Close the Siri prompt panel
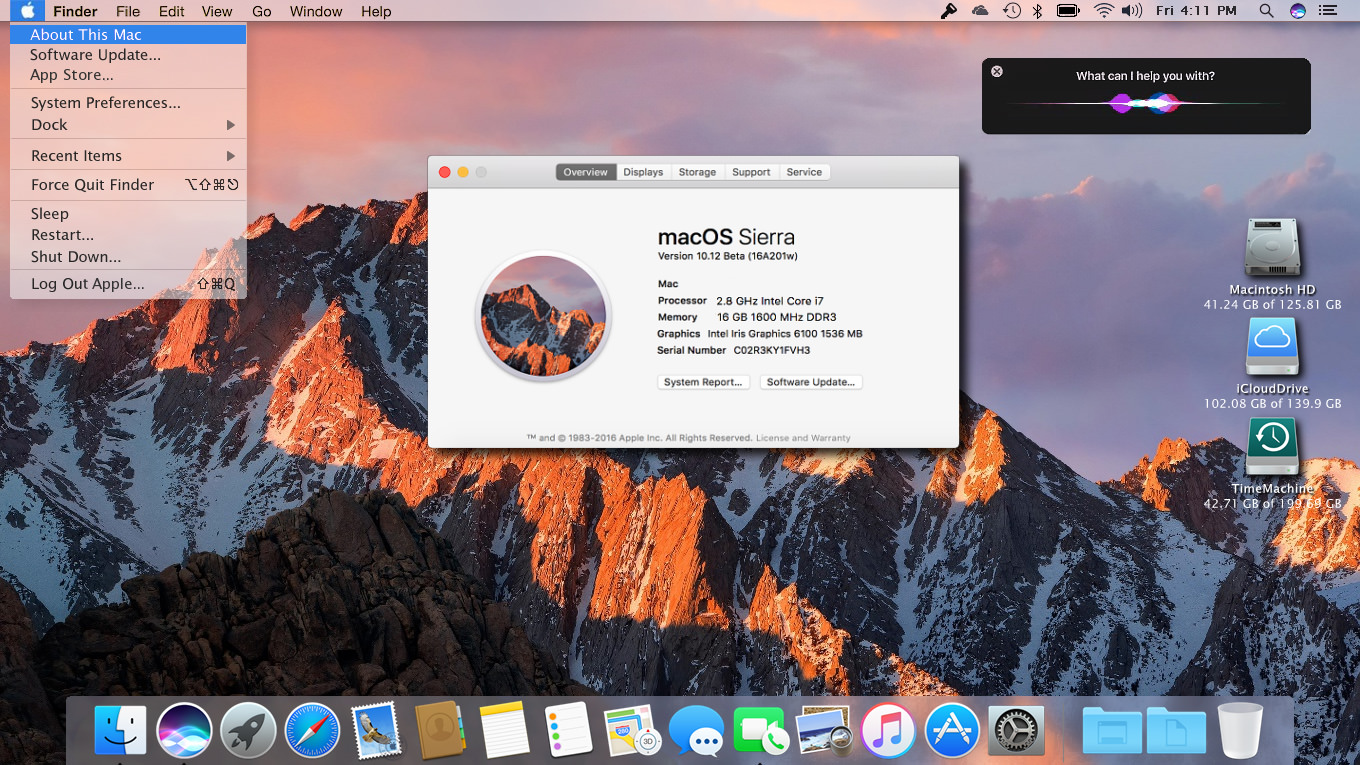The image size is (1360, 765). pyautogui.click(x=997, y=72)
